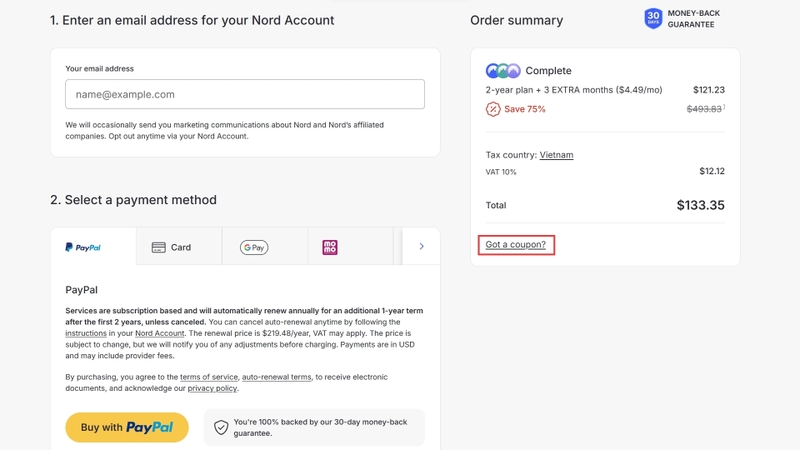
Task: Open the terms of service link
Action: tap(209, 377)
